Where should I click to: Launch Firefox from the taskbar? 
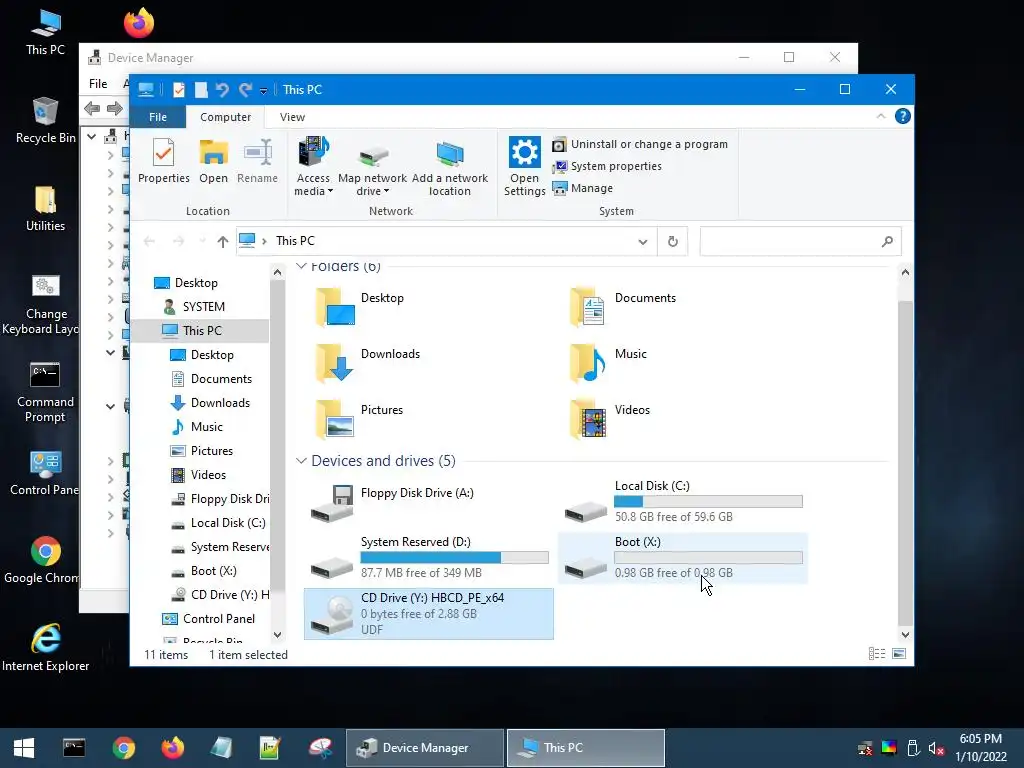(x=172, y=748)
